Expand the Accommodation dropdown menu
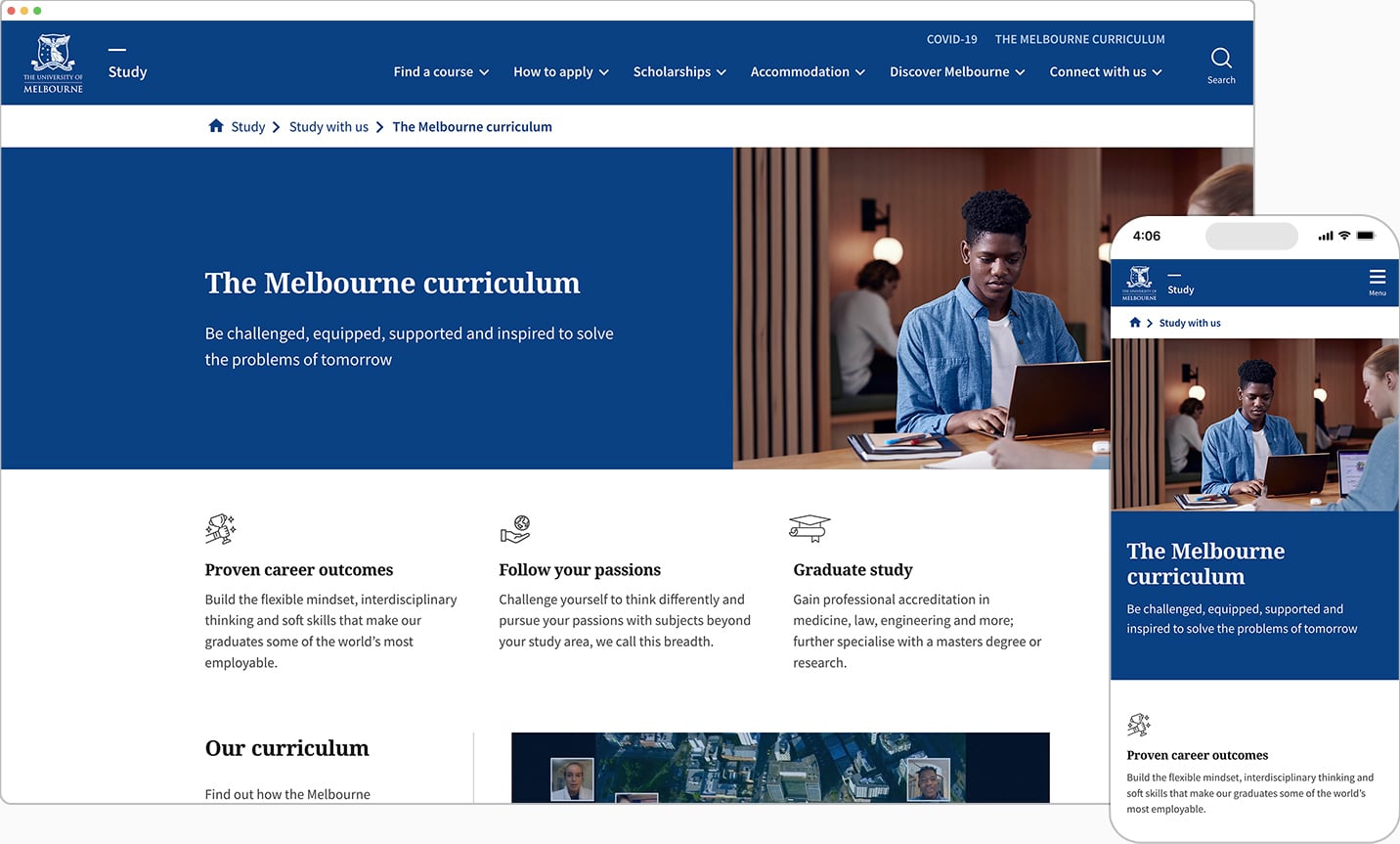This screenshot has height=844, width=1400. 808,72
